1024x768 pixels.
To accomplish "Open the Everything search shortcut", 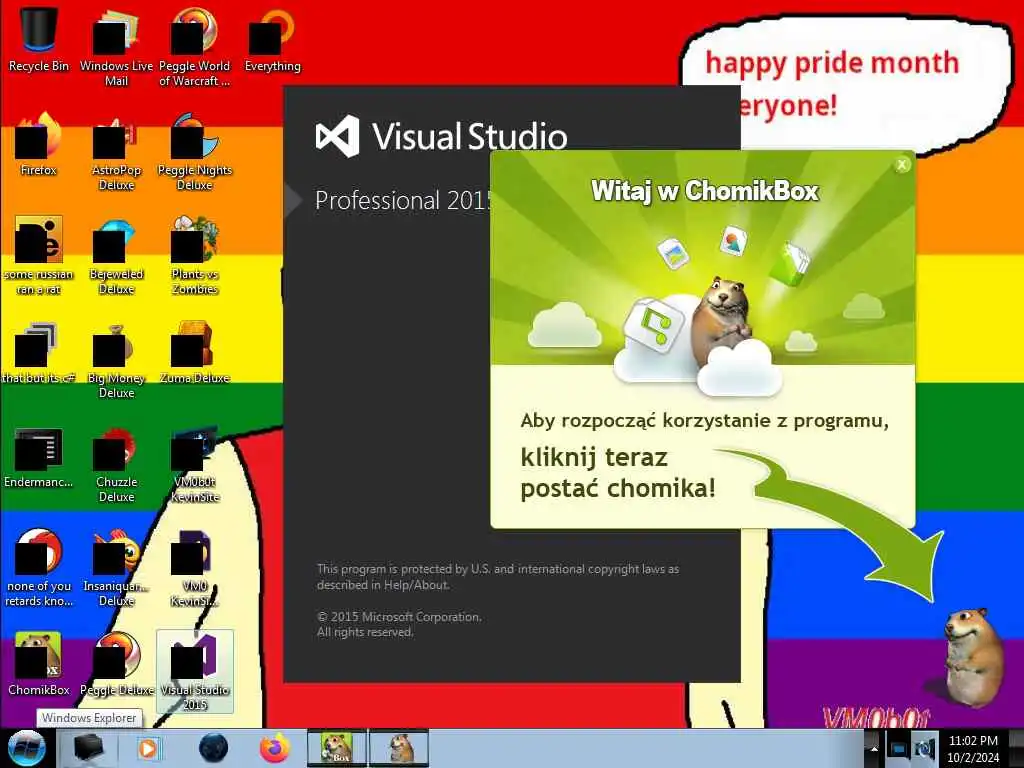I will [x=272, y=39].
